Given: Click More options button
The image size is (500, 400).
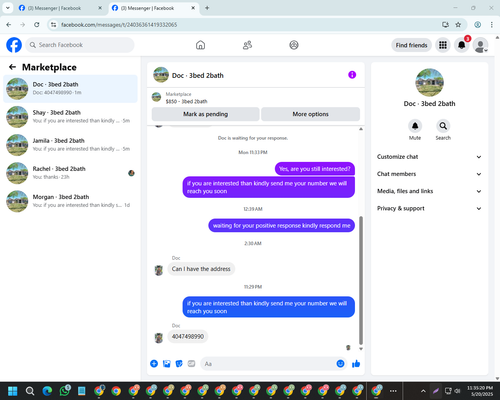Looking at the screenshot, I should coord(310,114).
